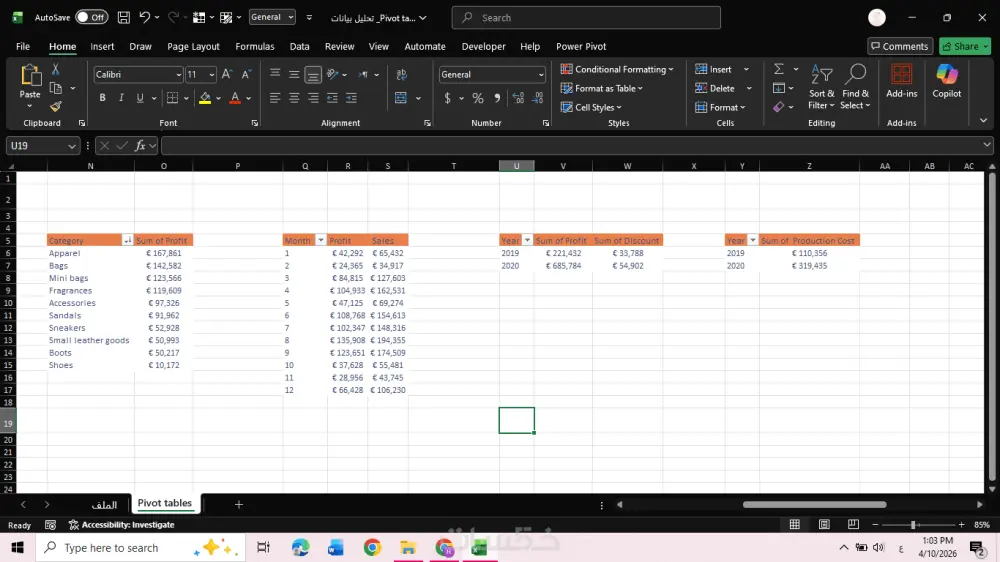
Task: Click the Font Color red swatch
Action: (235, 98)
